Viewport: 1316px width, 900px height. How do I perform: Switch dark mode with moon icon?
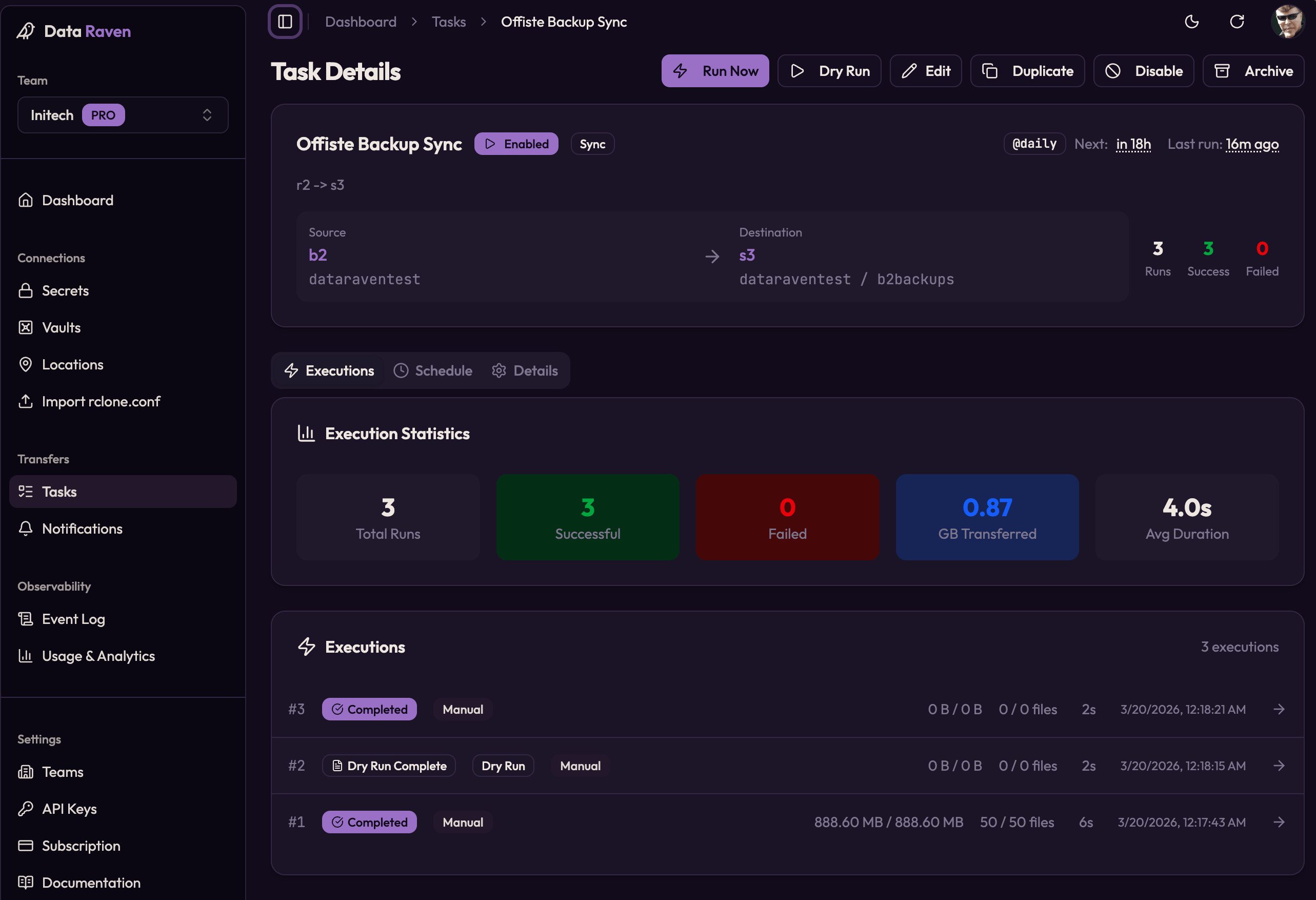pyautogui.click(x=1191, y=22)
